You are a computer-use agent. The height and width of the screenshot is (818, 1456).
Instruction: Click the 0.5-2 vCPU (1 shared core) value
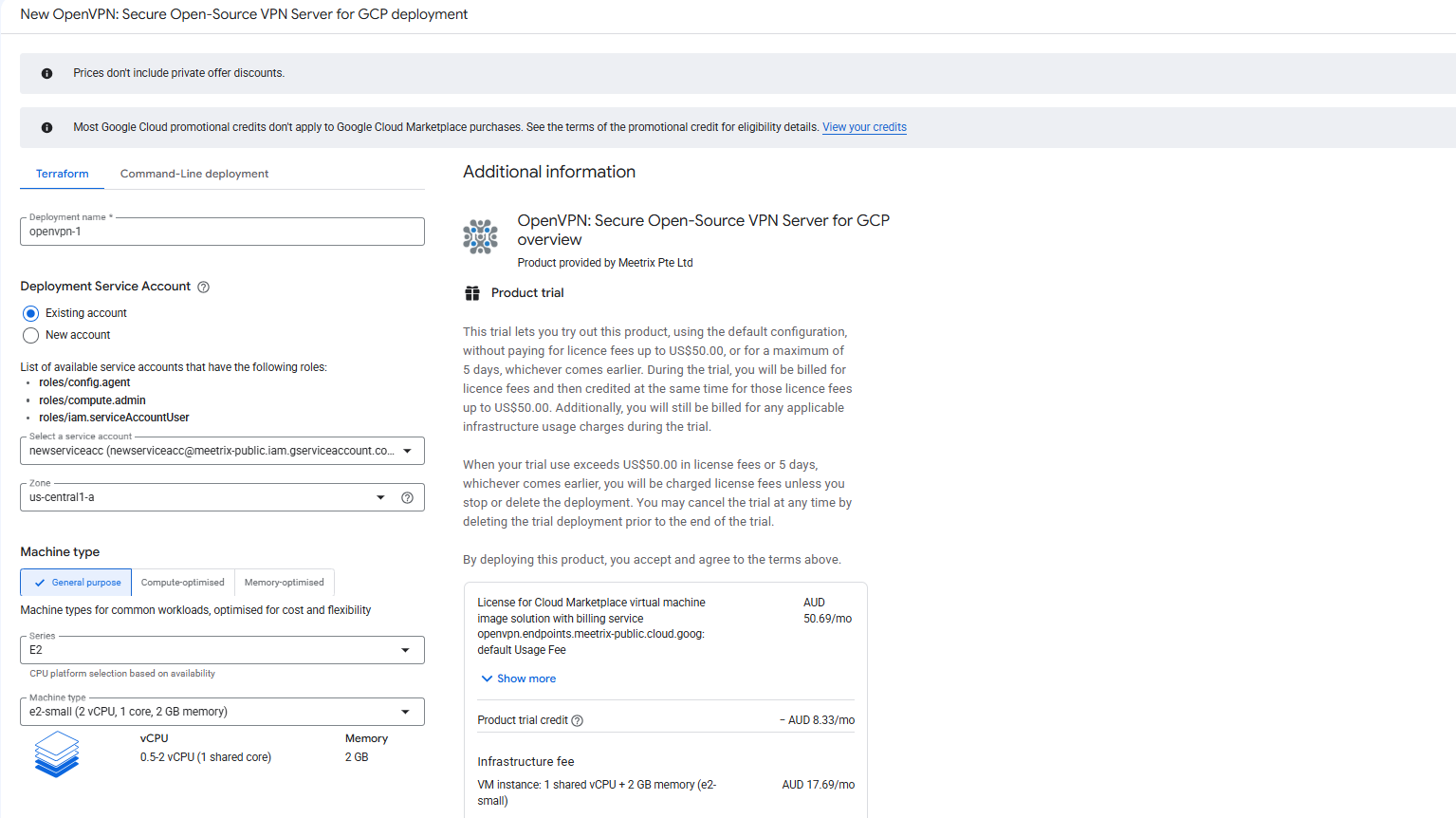[x=206, y=757]
